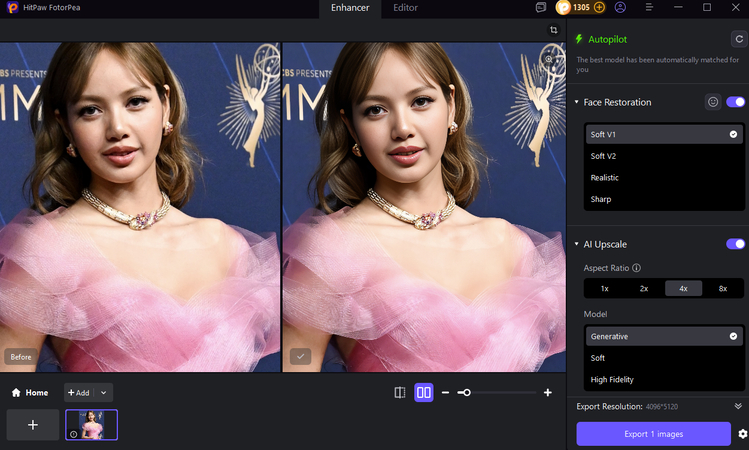Open the hamburger main menu
Screen dimensions: 749x450
[x=649, y=7]
